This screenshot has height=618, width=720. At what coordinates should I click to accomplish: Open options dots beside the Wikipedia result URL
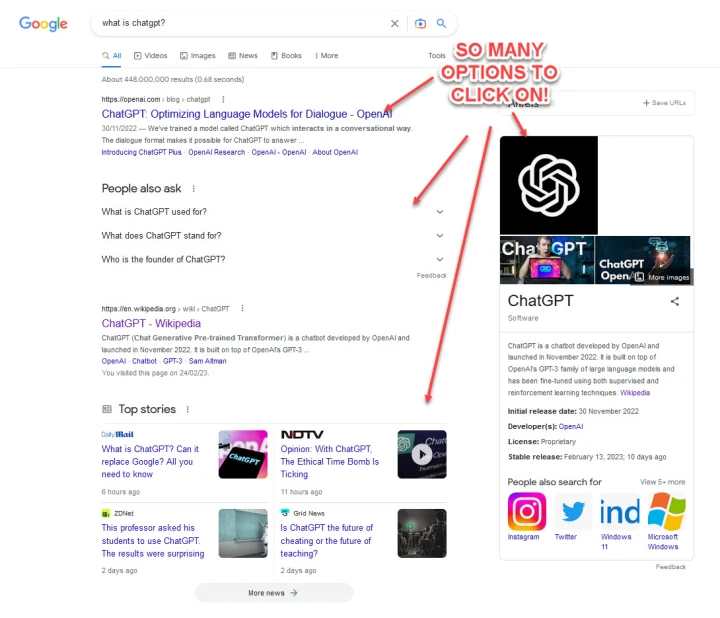[x=242, y=309]
